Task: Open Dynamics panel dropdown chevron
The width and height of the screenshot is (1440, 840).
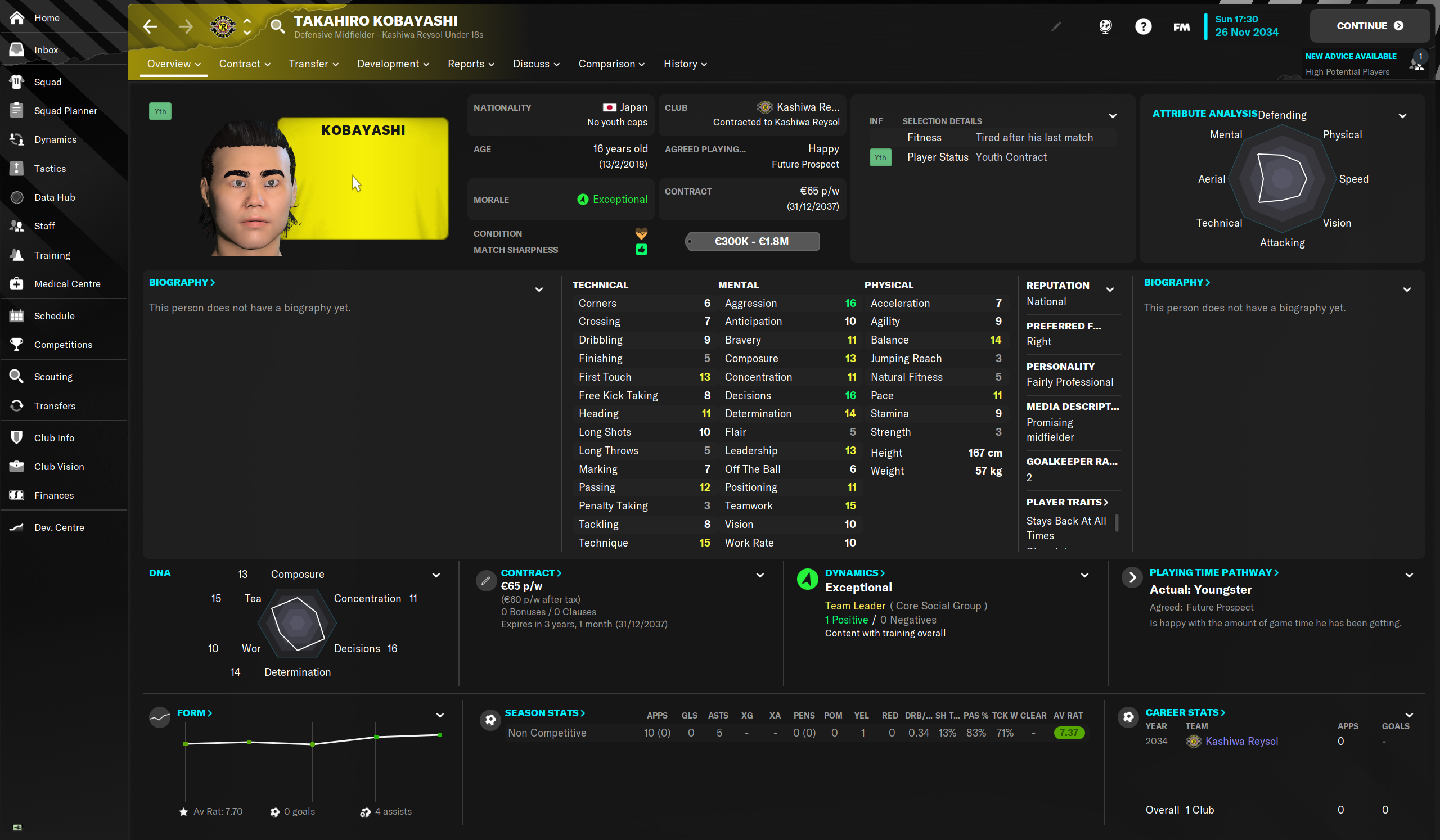Action: pyautogui.click(x=1084, y=575)
